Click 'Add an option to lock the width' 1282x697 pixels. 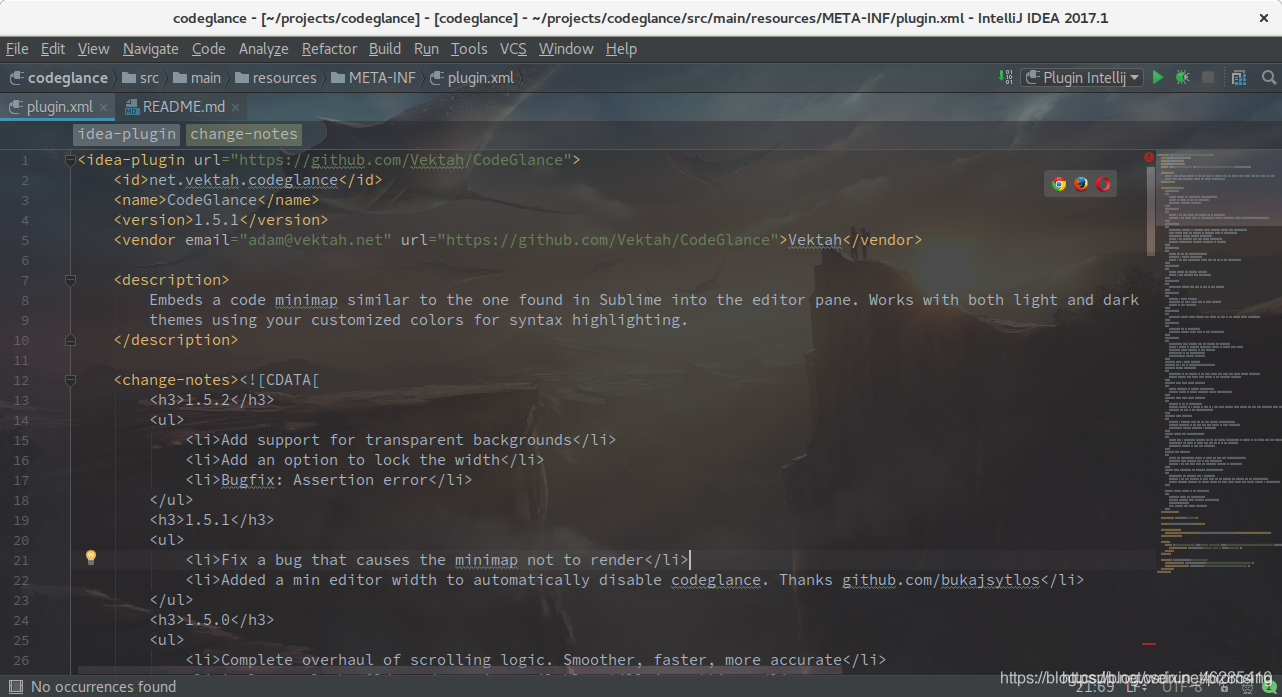point(360,460)
